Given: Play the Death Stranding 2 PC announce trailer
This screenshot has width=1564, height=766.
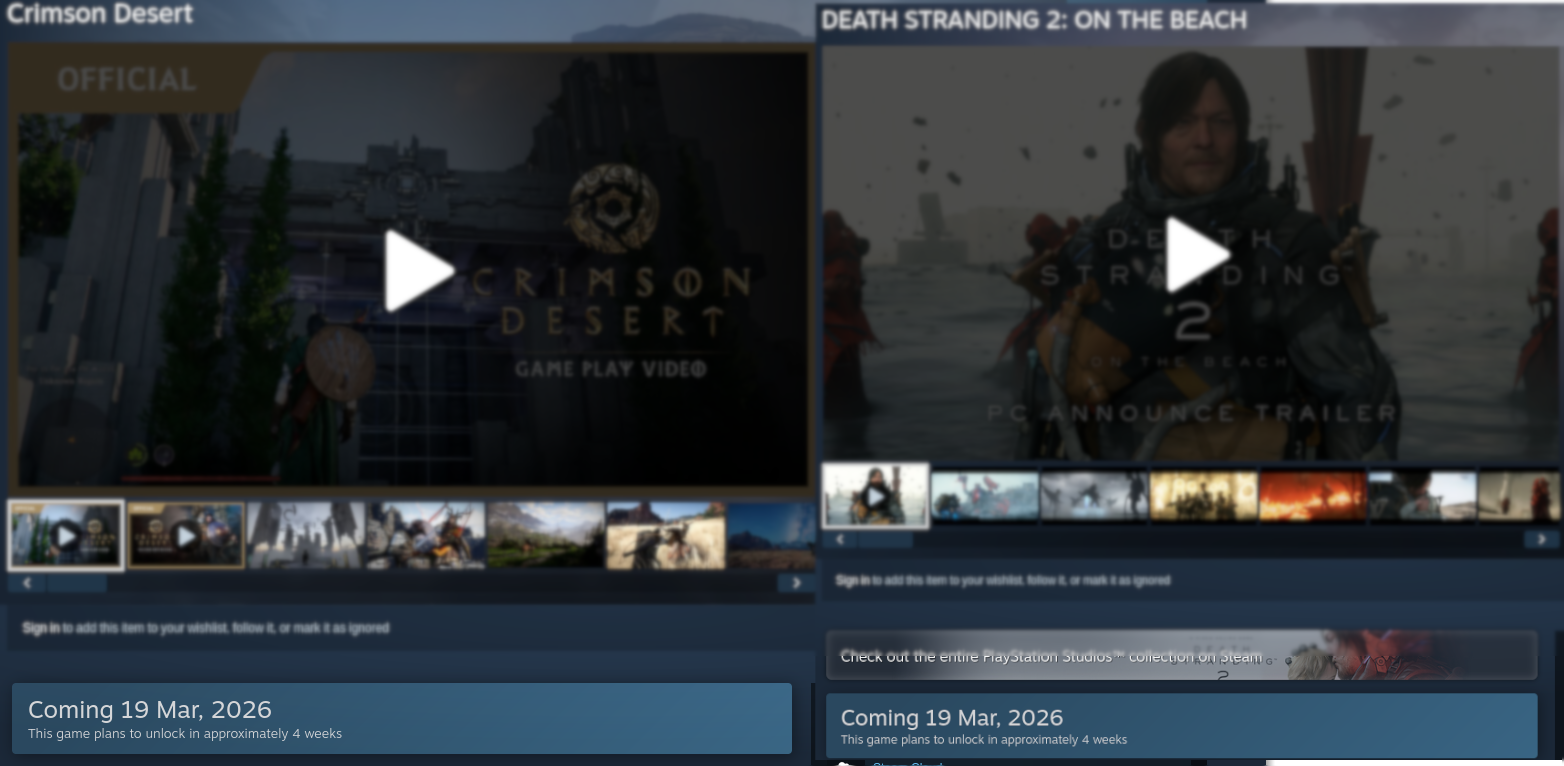Looking at the screenshot, I should [x=1199, y=254].
